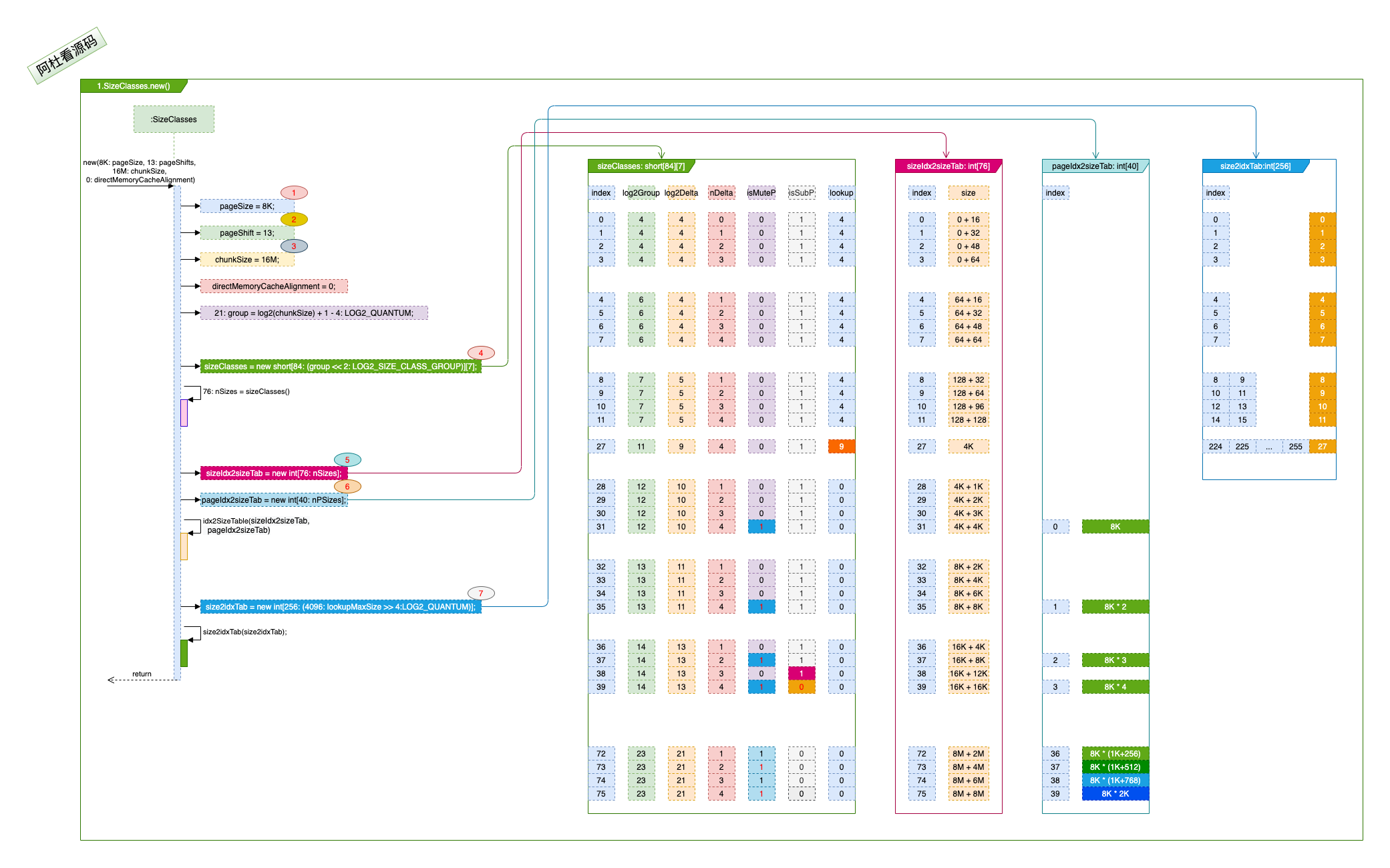The width and height of the screenshot is (1390, 868).
Task: Select the orange isSubP cell 0 in row 39
Action: (x=802, y=687)
